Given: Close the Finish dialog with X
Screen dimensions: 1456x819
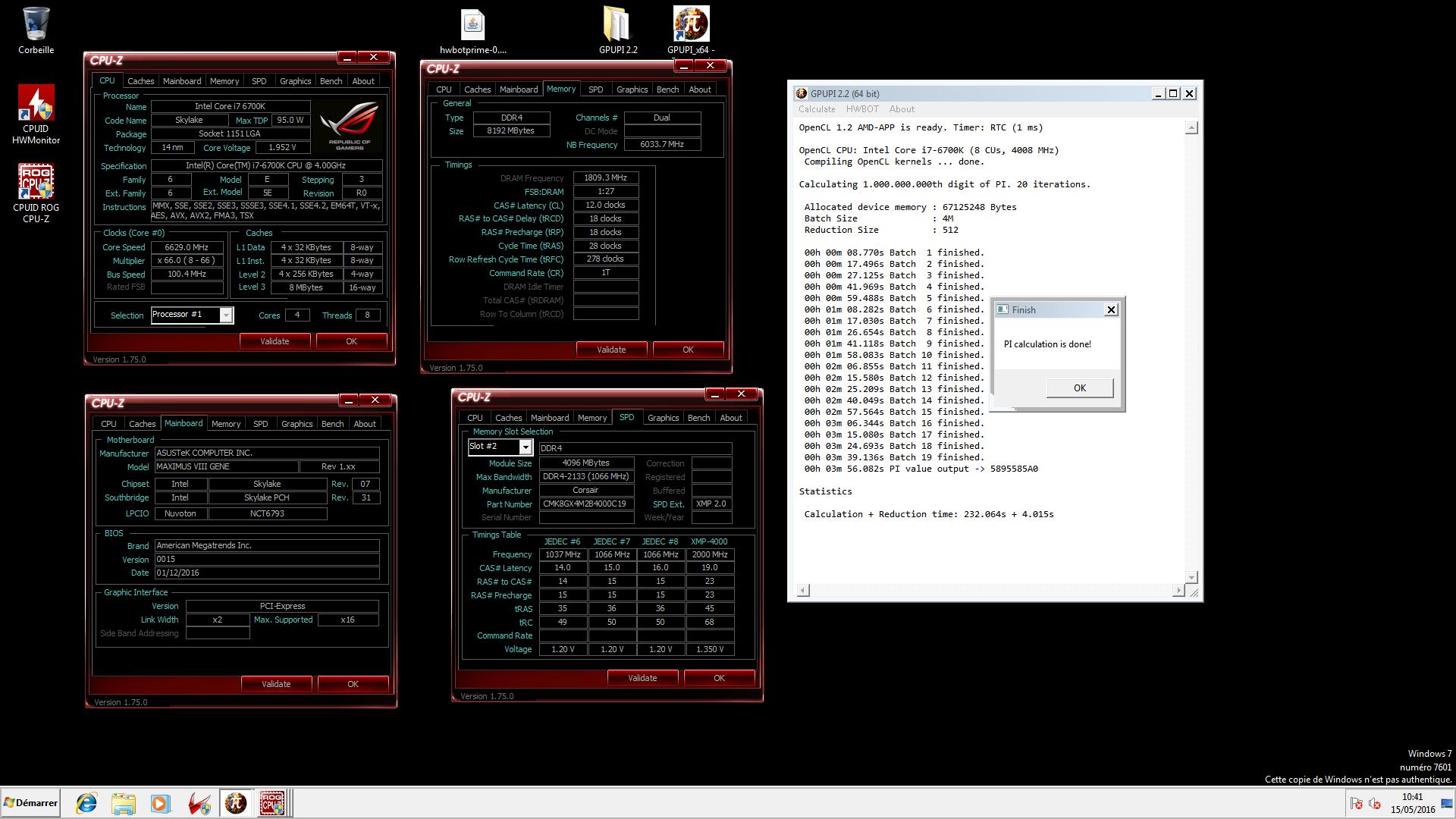Looking at the screenshot, I should click(x=1111, y=309).
